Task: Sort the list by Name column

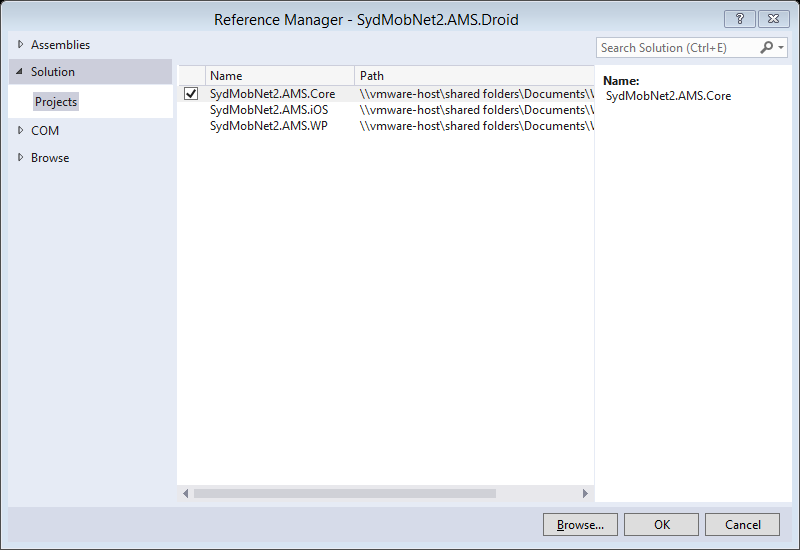Action: pyautogui.click(x=280, y=76)
